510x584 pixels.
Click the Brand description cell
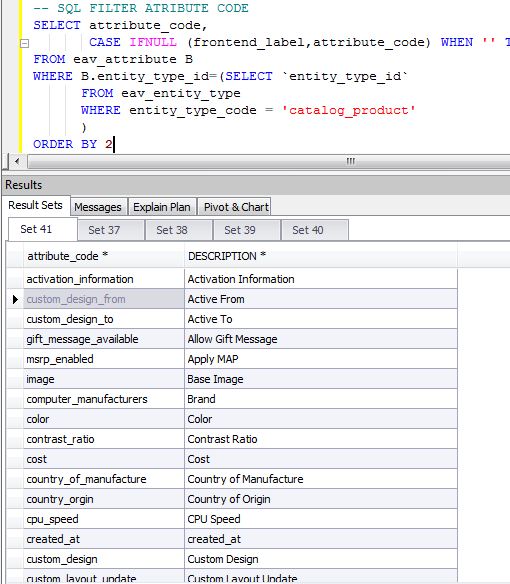321,399
